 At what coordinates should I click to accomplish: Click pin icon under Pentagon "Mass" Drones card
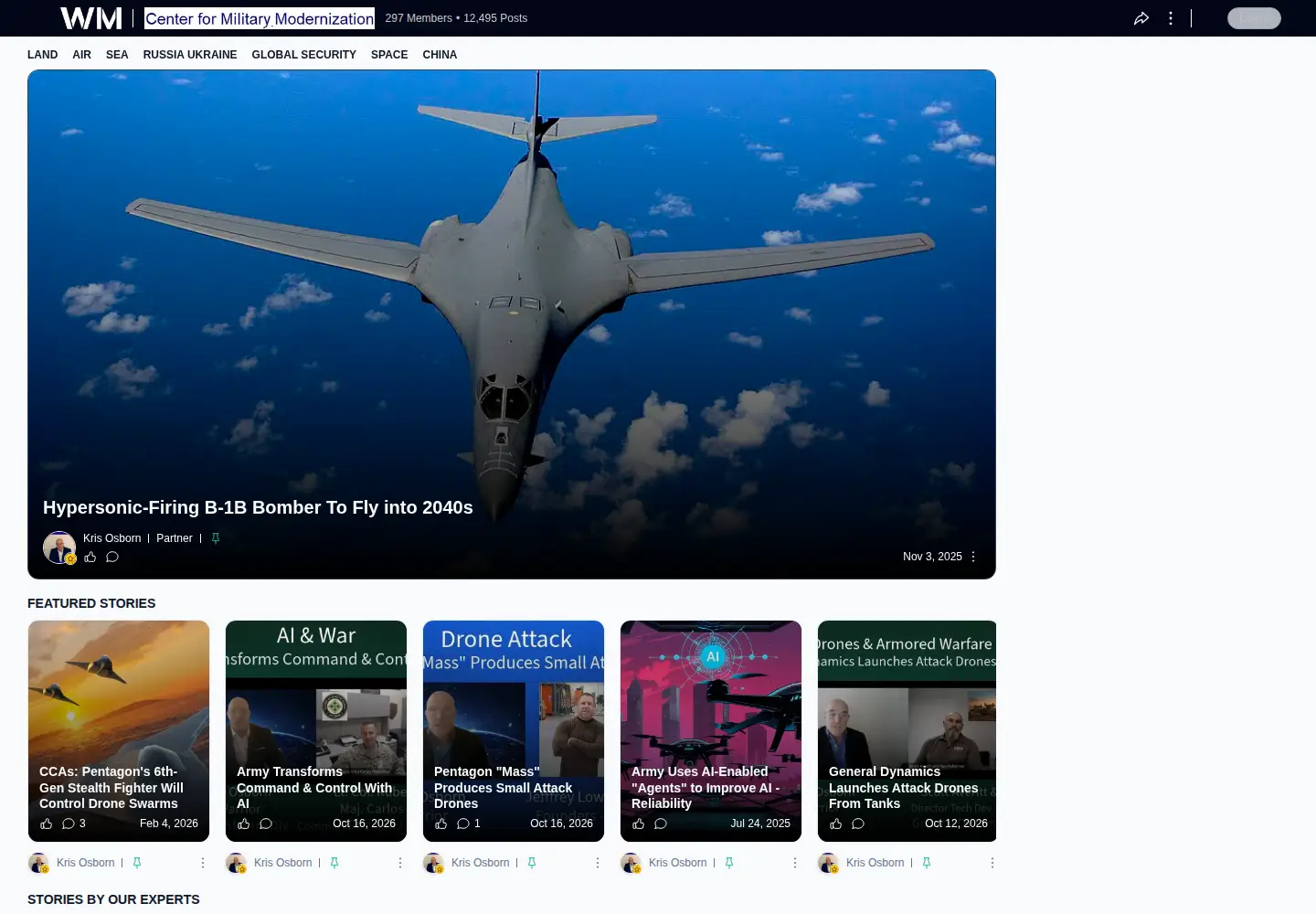(x=532, y=863)
